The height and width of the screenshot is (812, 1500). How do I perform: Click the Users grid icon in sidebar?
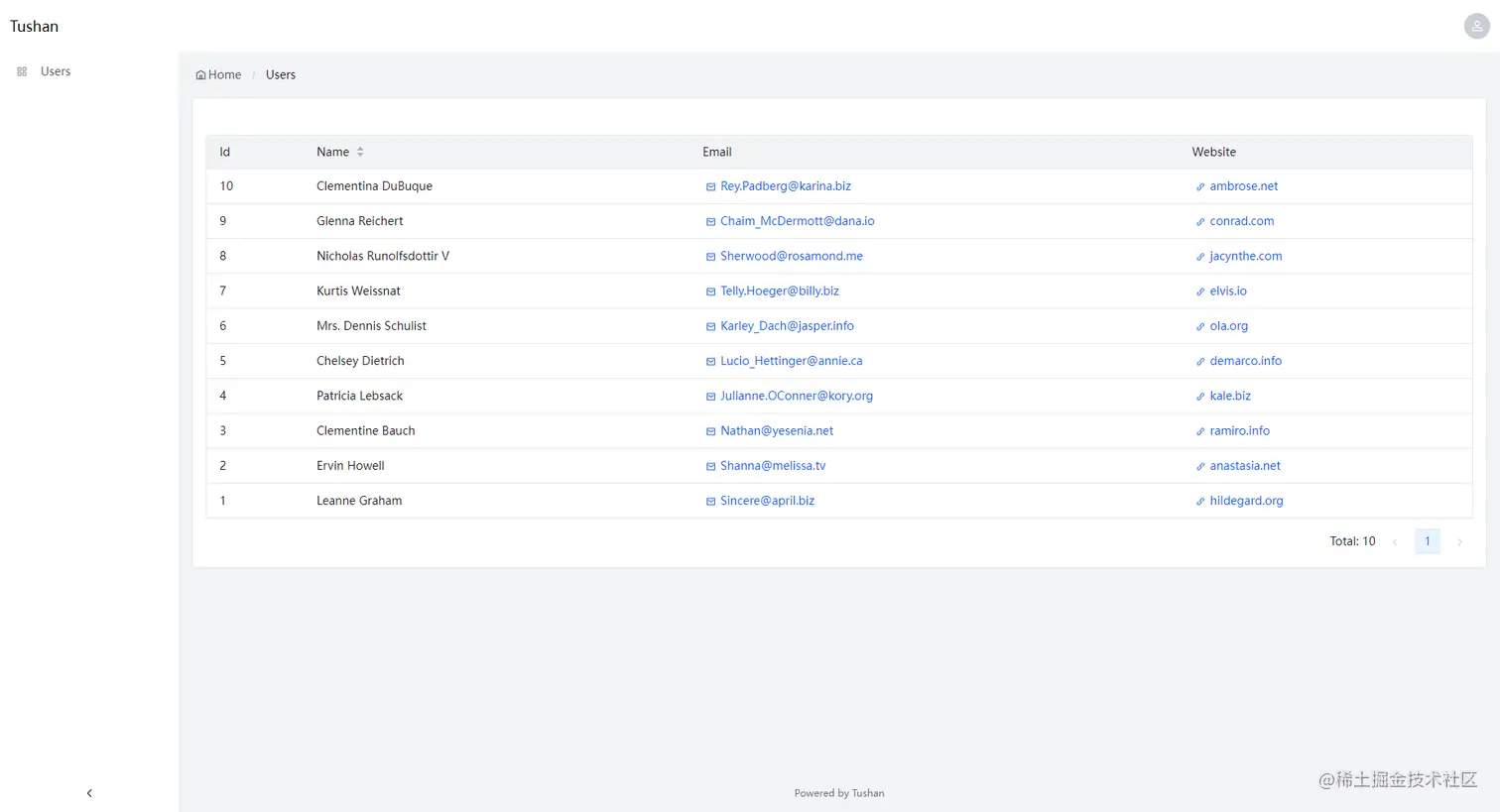click(x=22, y=71)
